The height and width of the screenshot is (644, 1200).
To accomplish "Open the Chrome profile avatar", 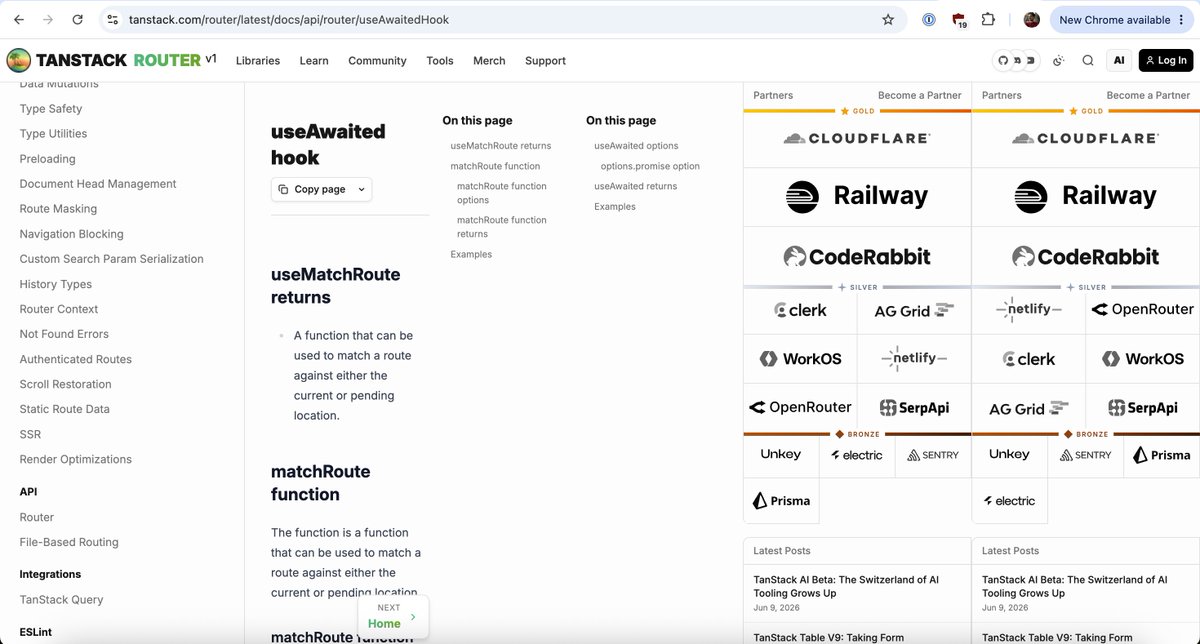I will click(1032, 19).
